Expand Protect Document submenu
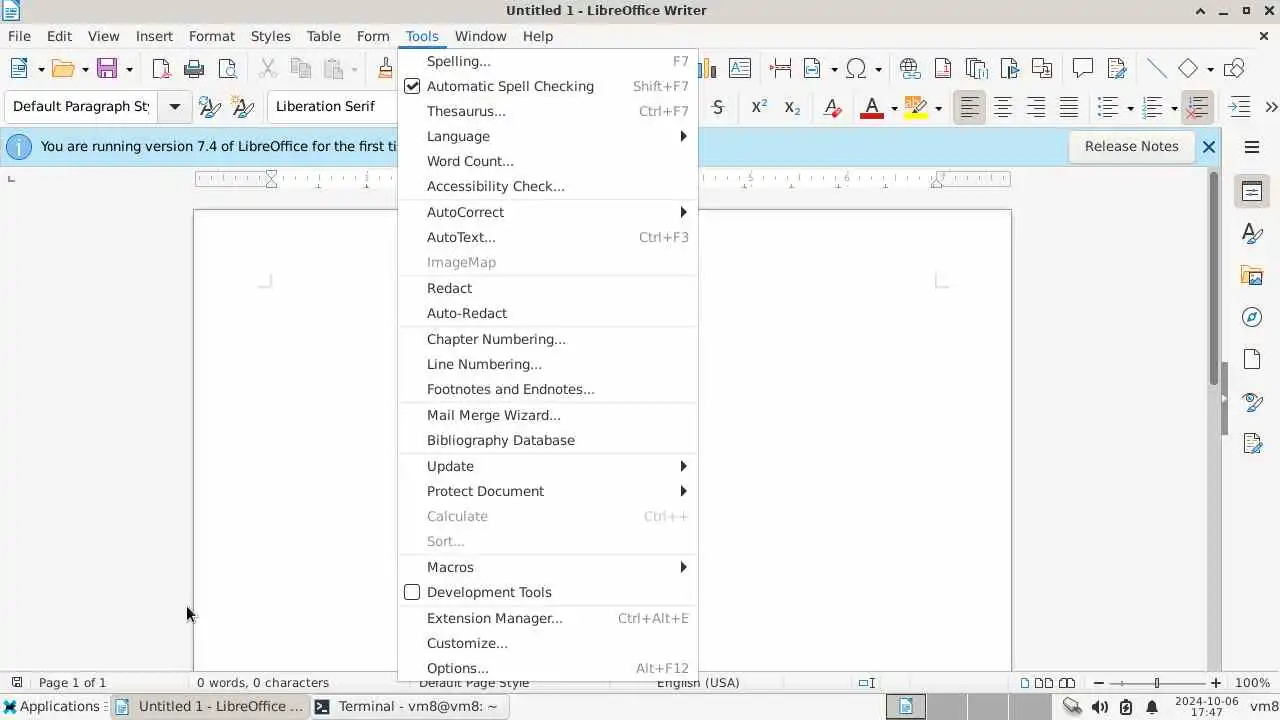 tap(548, 491)
